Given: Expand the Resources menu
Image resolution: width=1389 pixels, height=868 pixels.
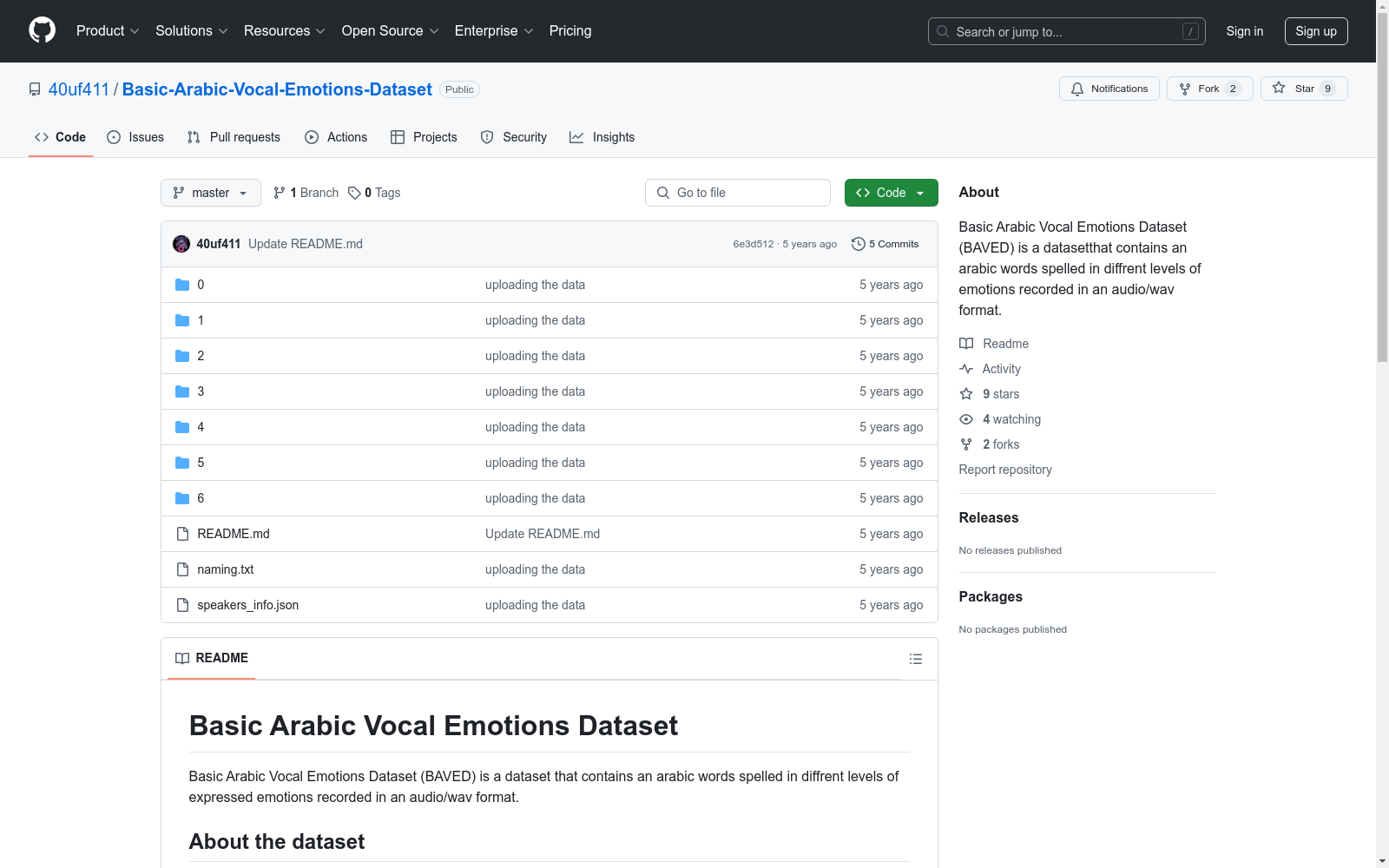Looking at the screenshot, I should tap(285, 31).
